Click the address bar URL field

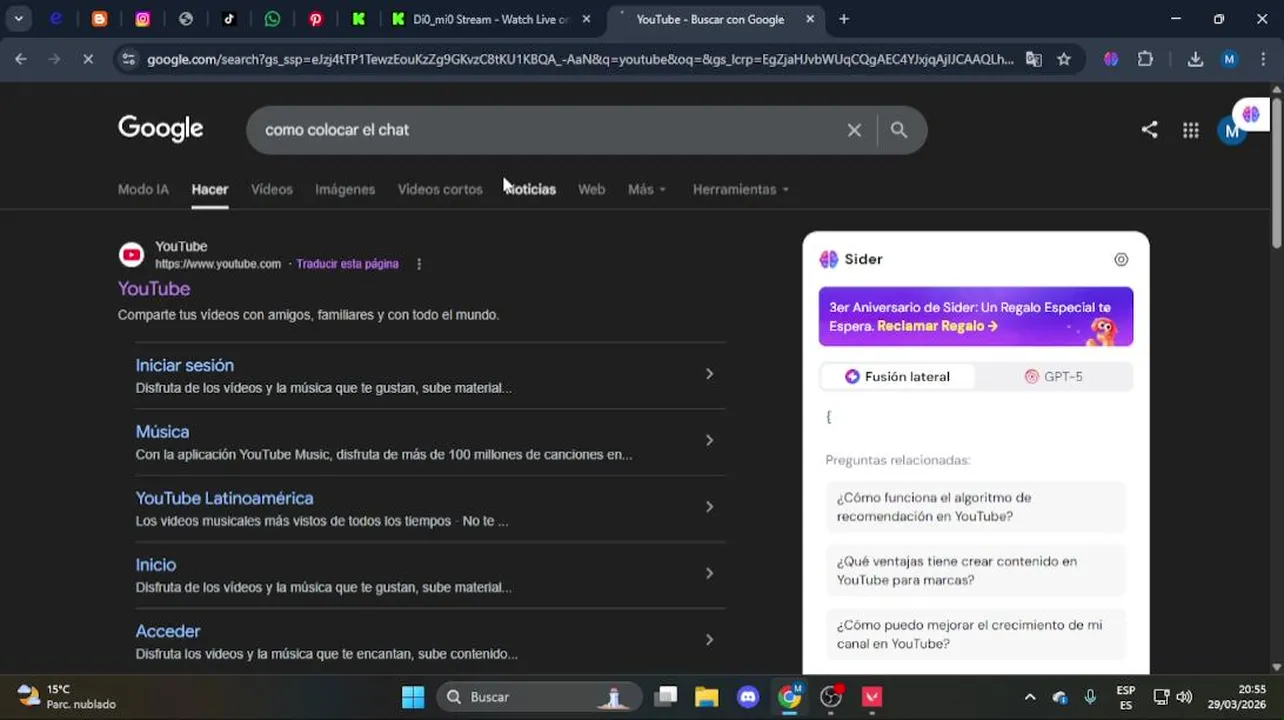tap(580, 60)
